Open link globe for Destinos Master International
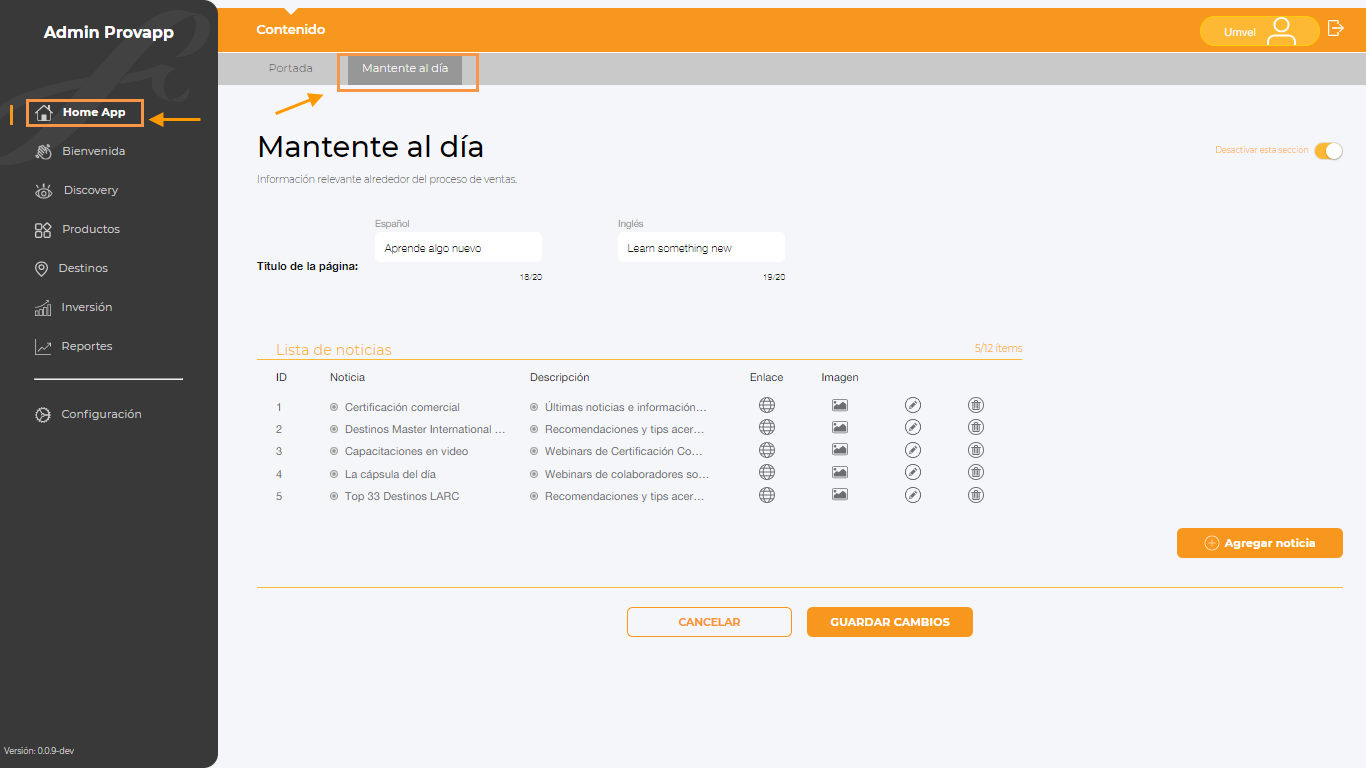The width and height of the screenshot is (1366, 768). tap(767, 427)
